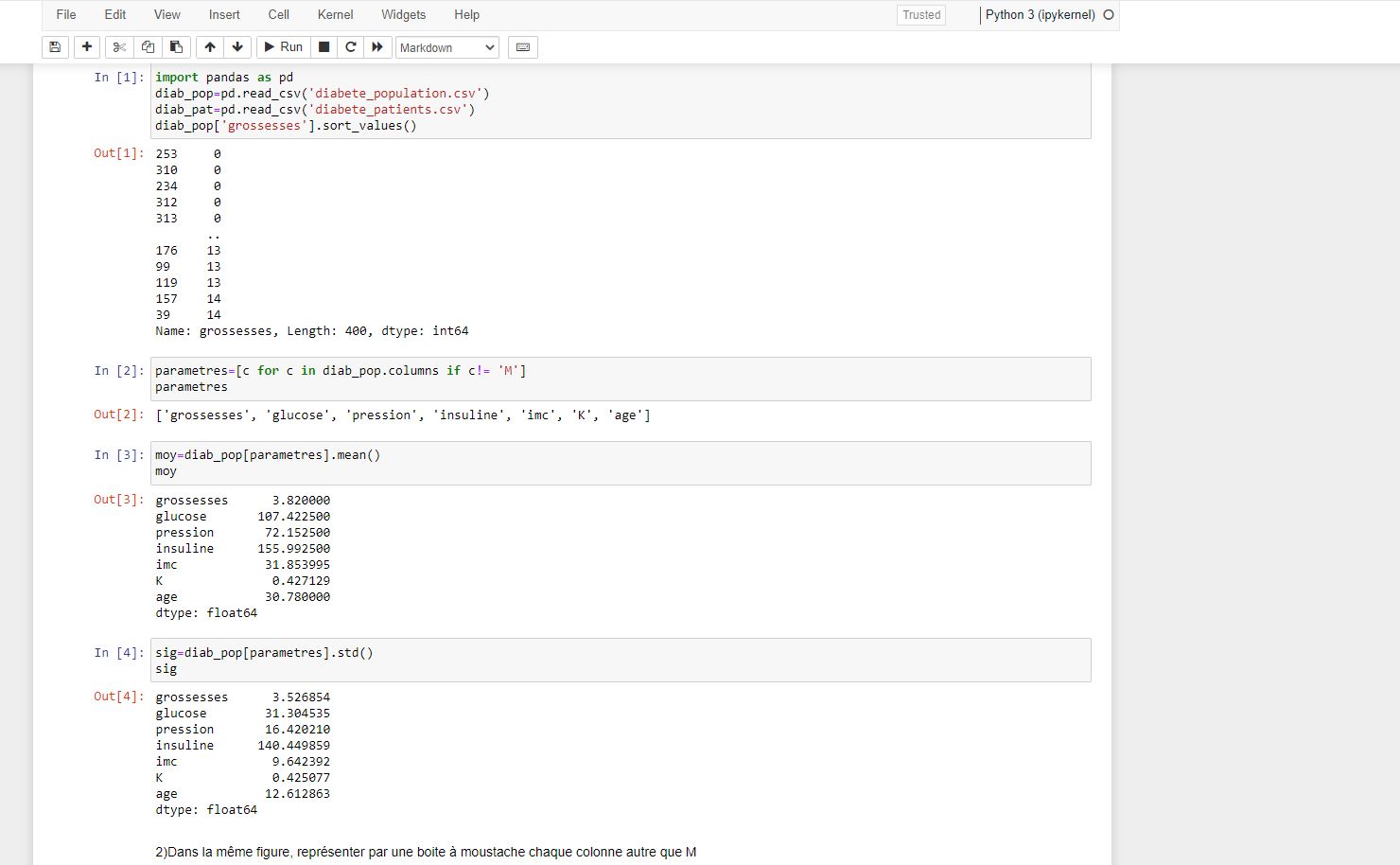Select the In [1]: prompt label
This screenshot has height=865, width=1400.
tap(118, 78)
